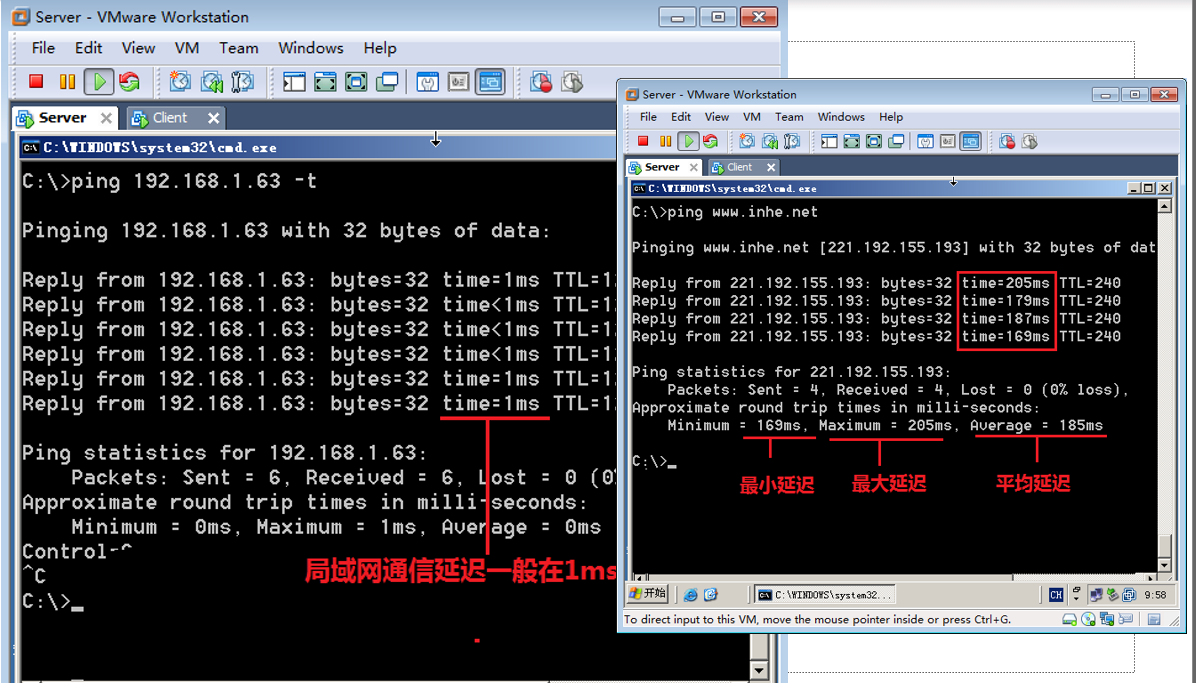This screenshot has width=1196, height=683.
Task: Toggle the CH input language indicator
Action: pyautogui.click(x=1056, y=595)
